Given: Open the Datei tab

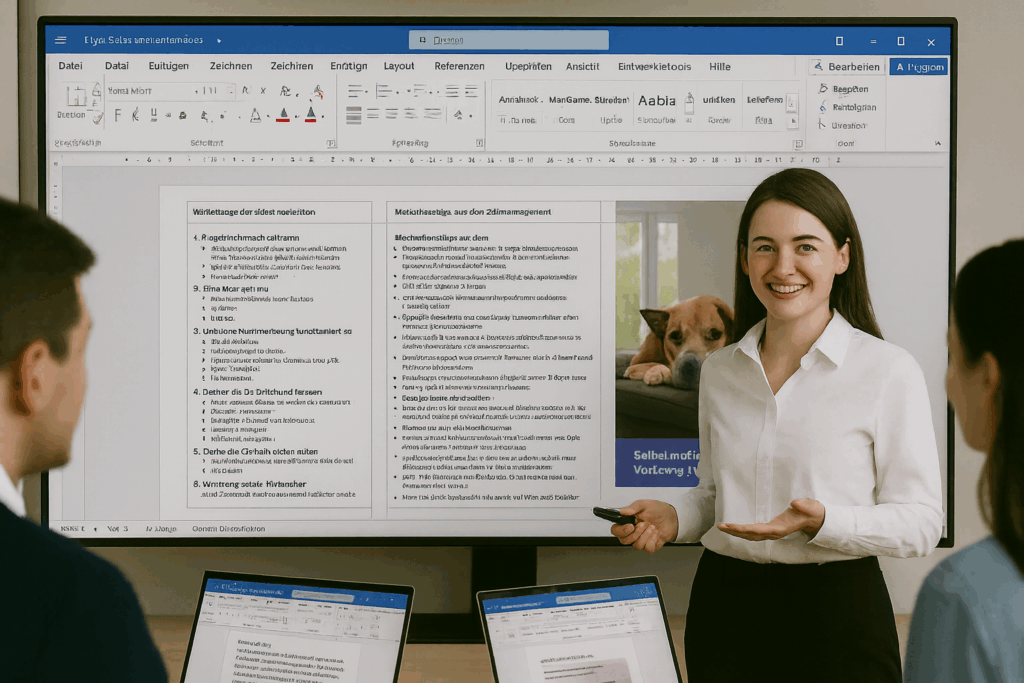Looking at the screenshot, I should pyautogui.click(x=71, y=66).
